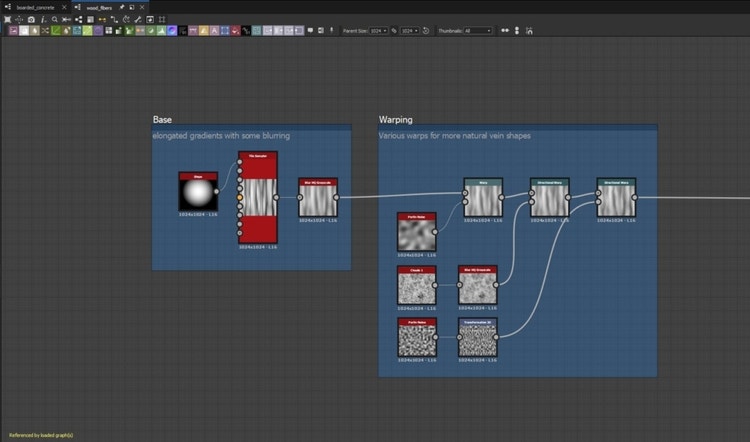
Task: Select the purple gradient sphere node icon
Action: coord(173,31)
